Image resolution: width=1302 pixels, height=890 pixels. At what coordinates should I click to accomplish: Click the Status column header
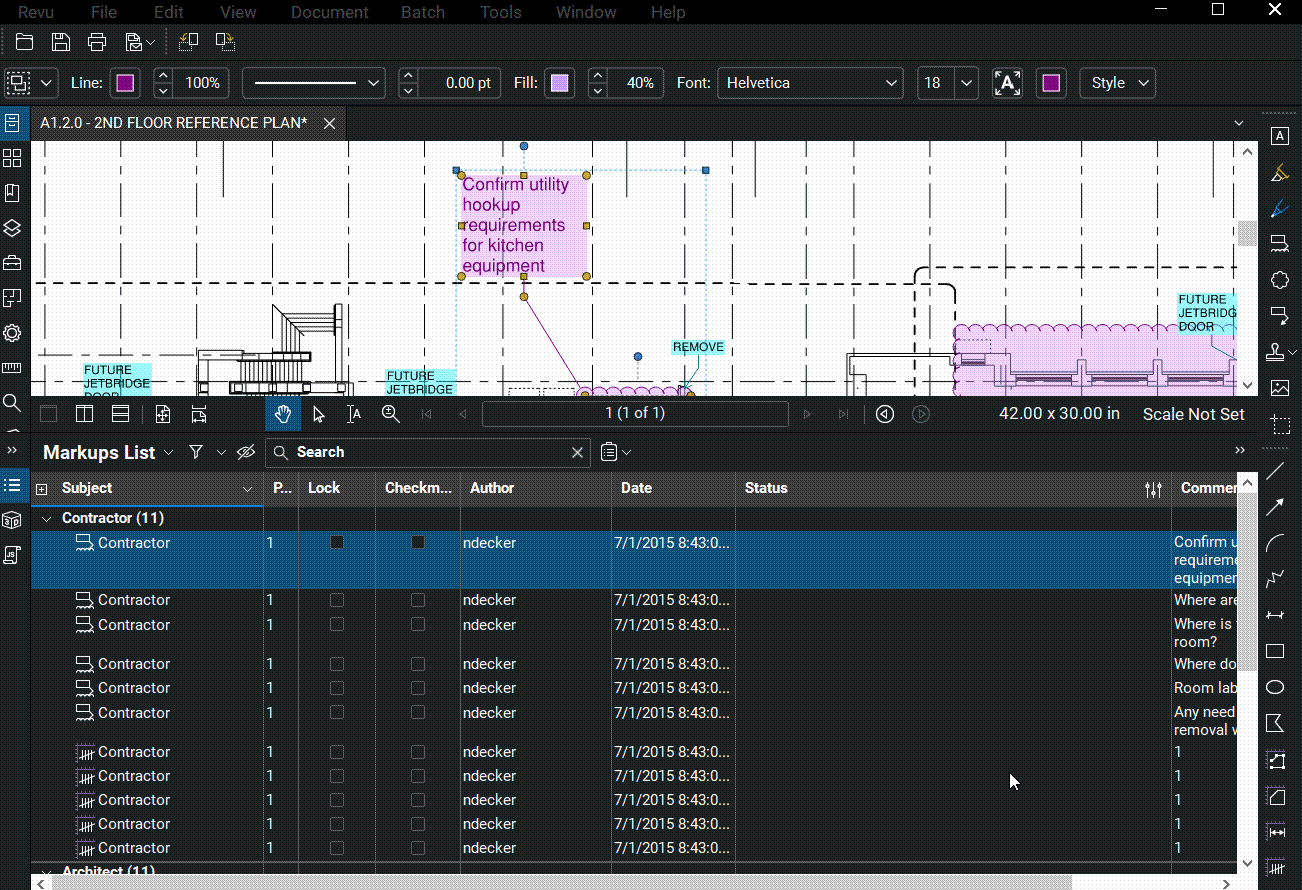coord(766,488)
